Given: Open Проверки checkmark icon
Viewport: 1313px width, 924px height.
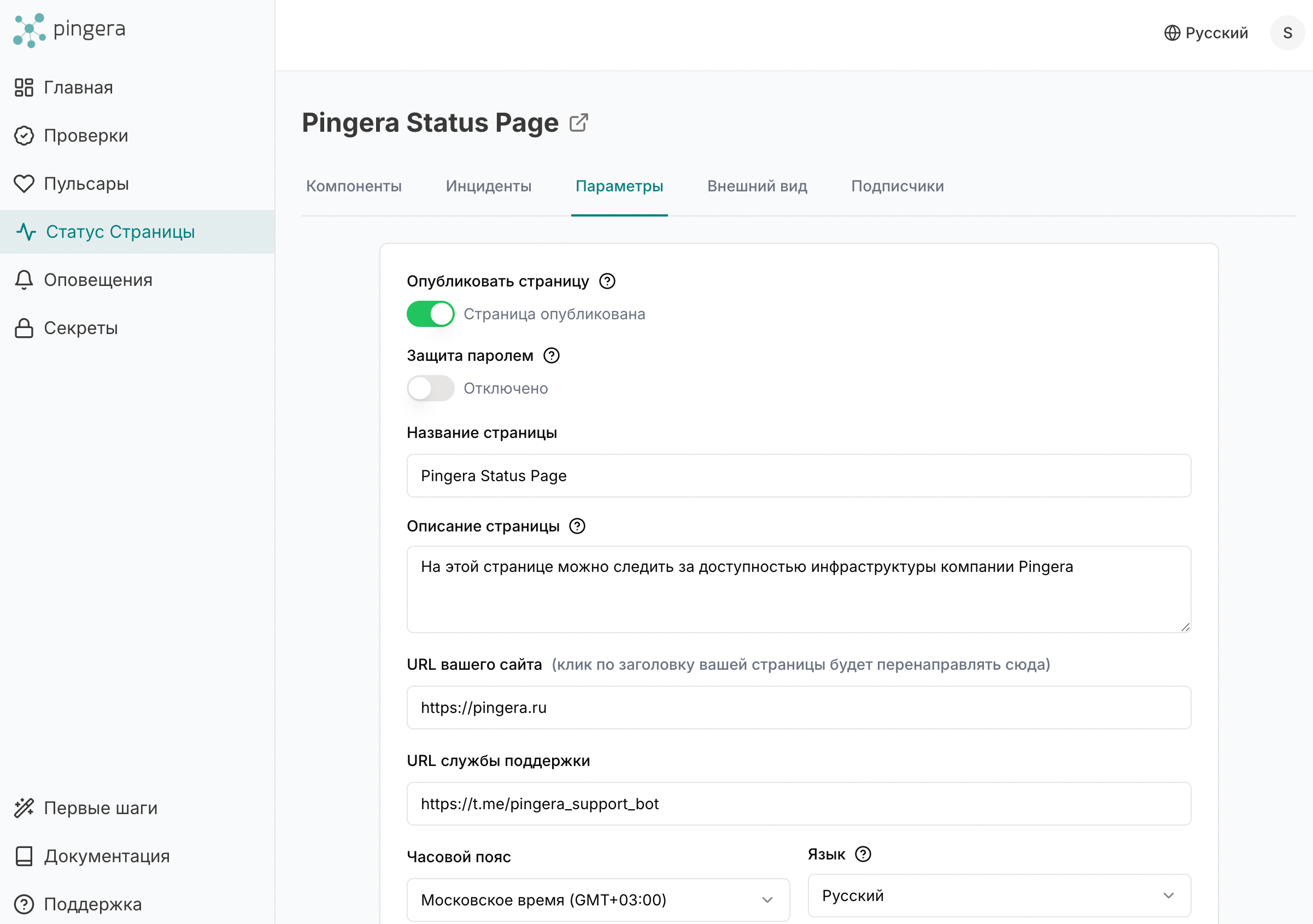Looking at the screenshot, I should 24,136.
